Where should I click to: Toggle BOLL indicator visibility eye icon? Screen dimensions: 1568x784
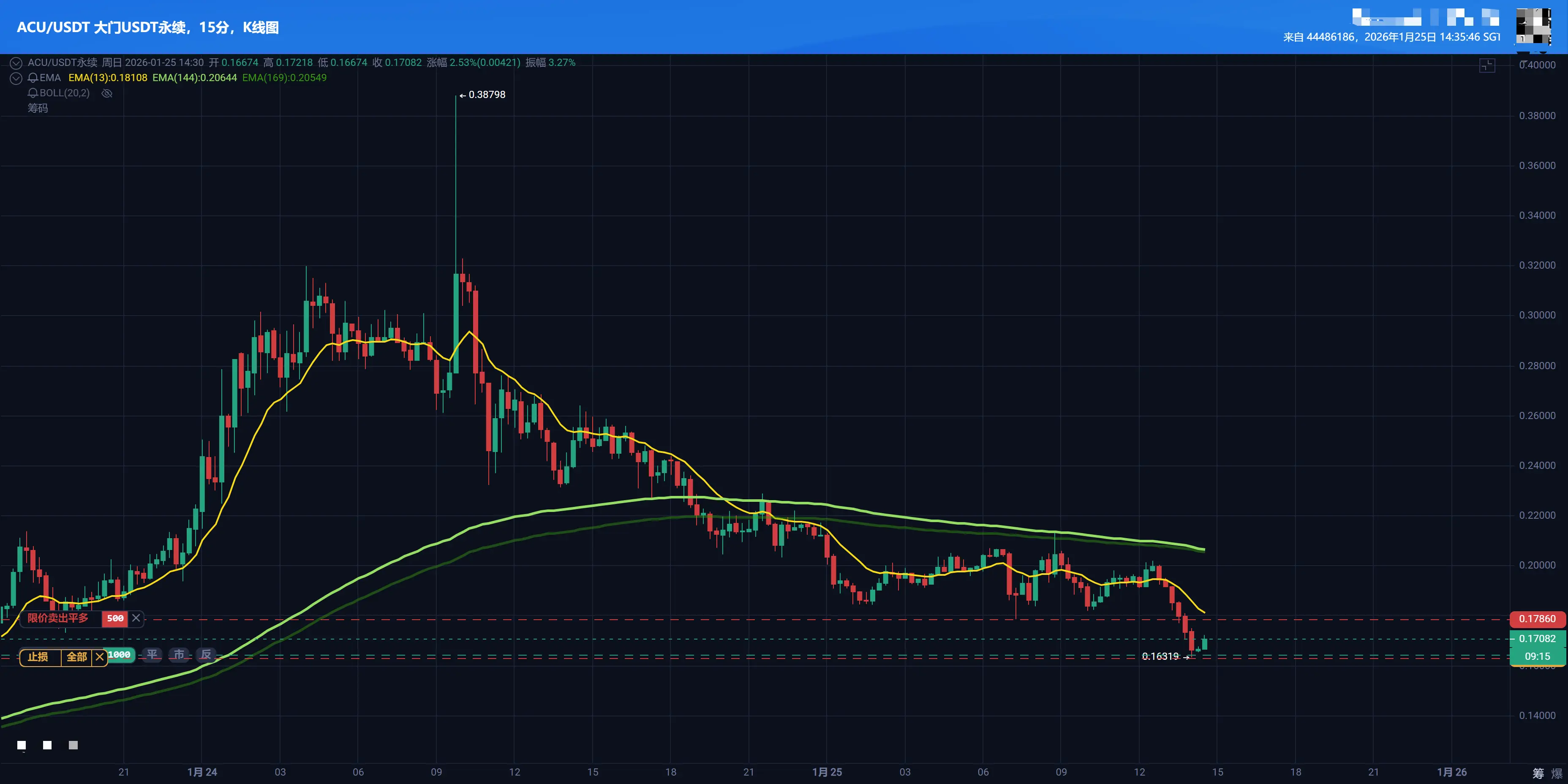click(107, 93)
